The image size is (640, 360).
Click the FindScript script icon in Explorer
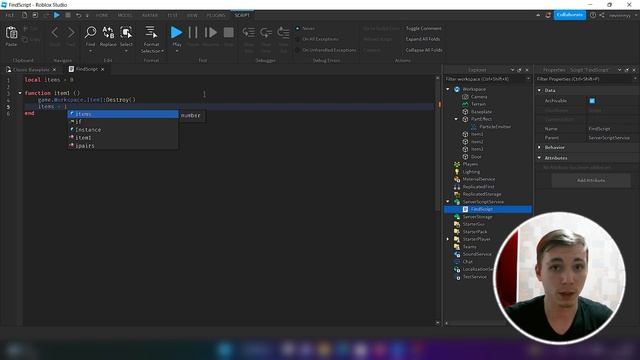pos(465,209)
